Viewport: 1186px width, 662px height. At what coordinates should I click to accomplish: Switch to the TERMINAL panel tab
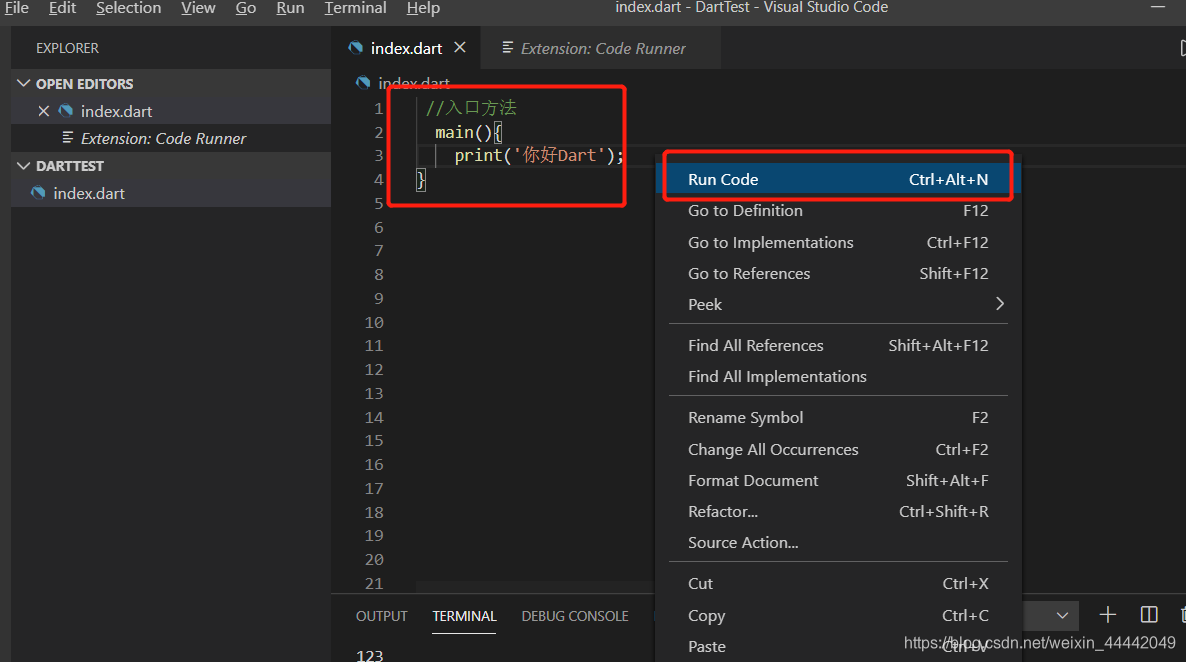464,616
